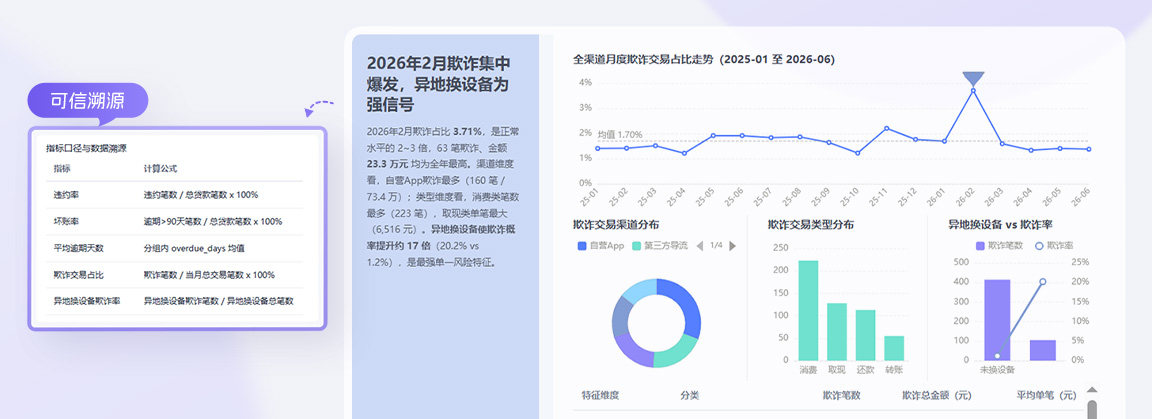Toggle the 欺诈笔数 legend item
The image size is (1152, 419).
pyautogui.click(x=999, y=246)
